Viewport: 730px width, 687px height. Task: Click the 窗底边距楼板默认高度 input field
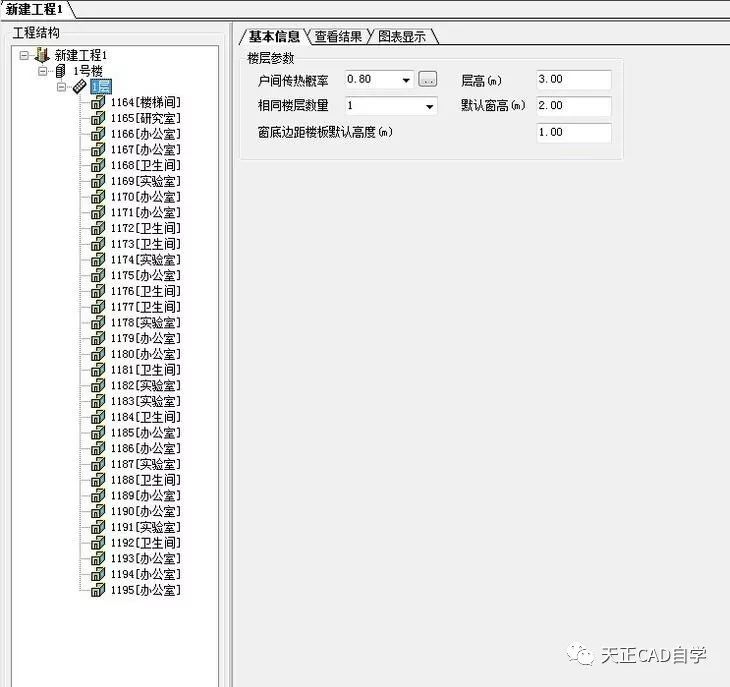574,133
